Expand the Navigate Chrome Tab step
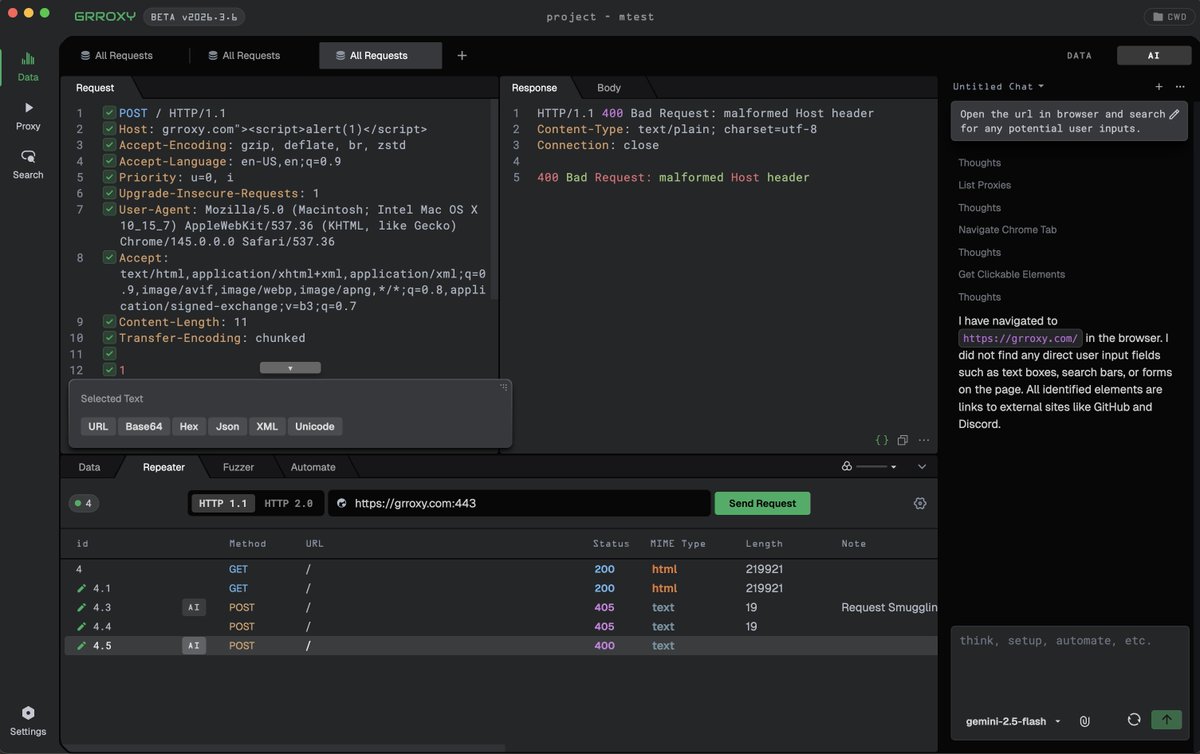Image resolution: width=1200 pixels, height=754 pixels. 1007,230
